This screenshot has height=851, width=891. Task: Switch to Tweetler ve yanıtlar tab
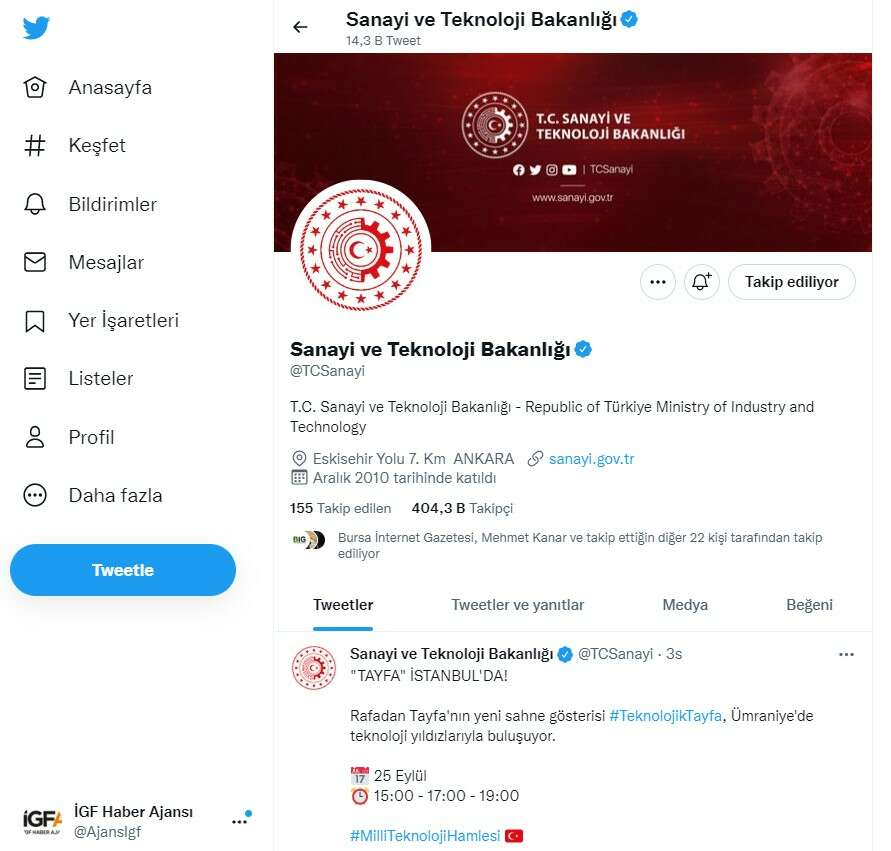[x=517, y=605]
